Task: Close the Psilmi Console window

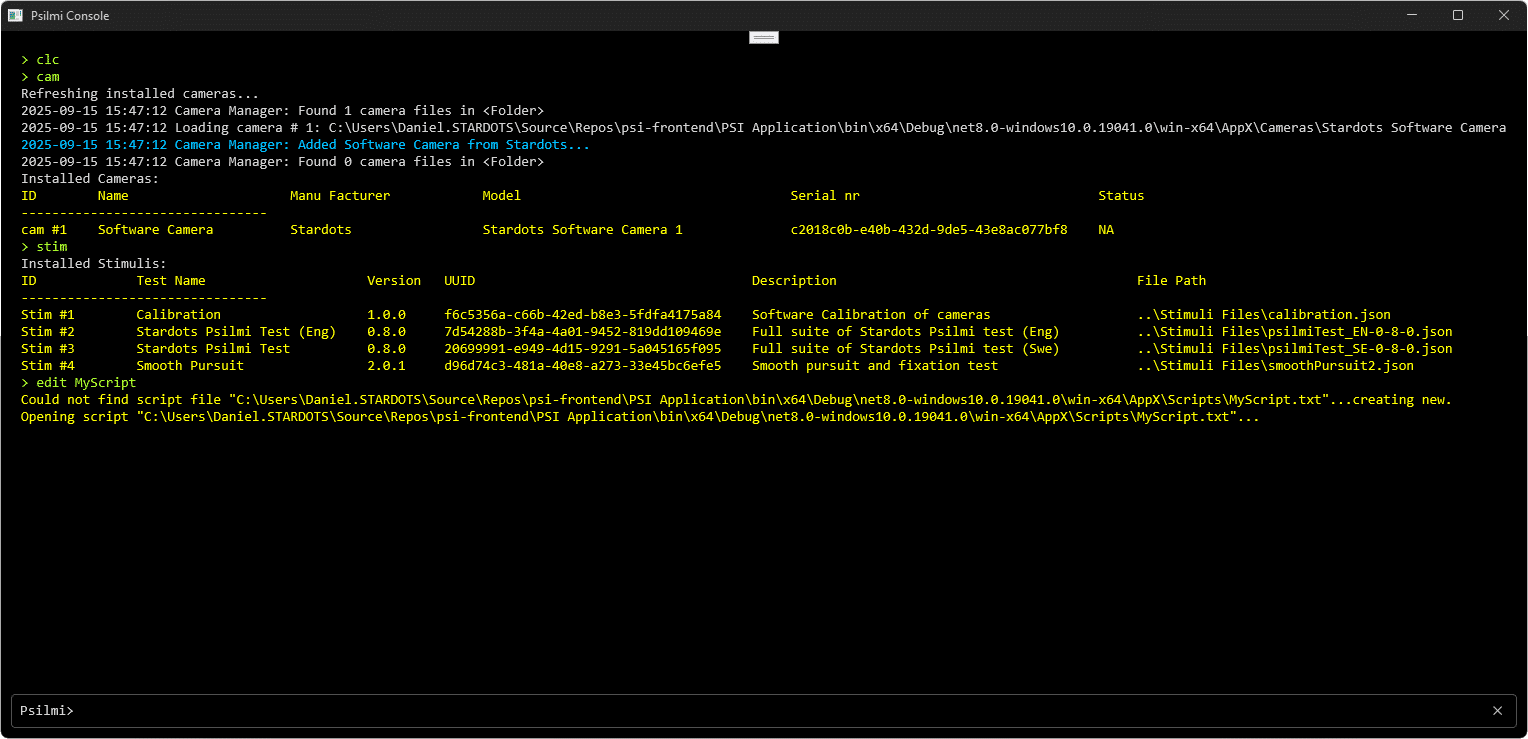Action: [x=1503, y=15]
